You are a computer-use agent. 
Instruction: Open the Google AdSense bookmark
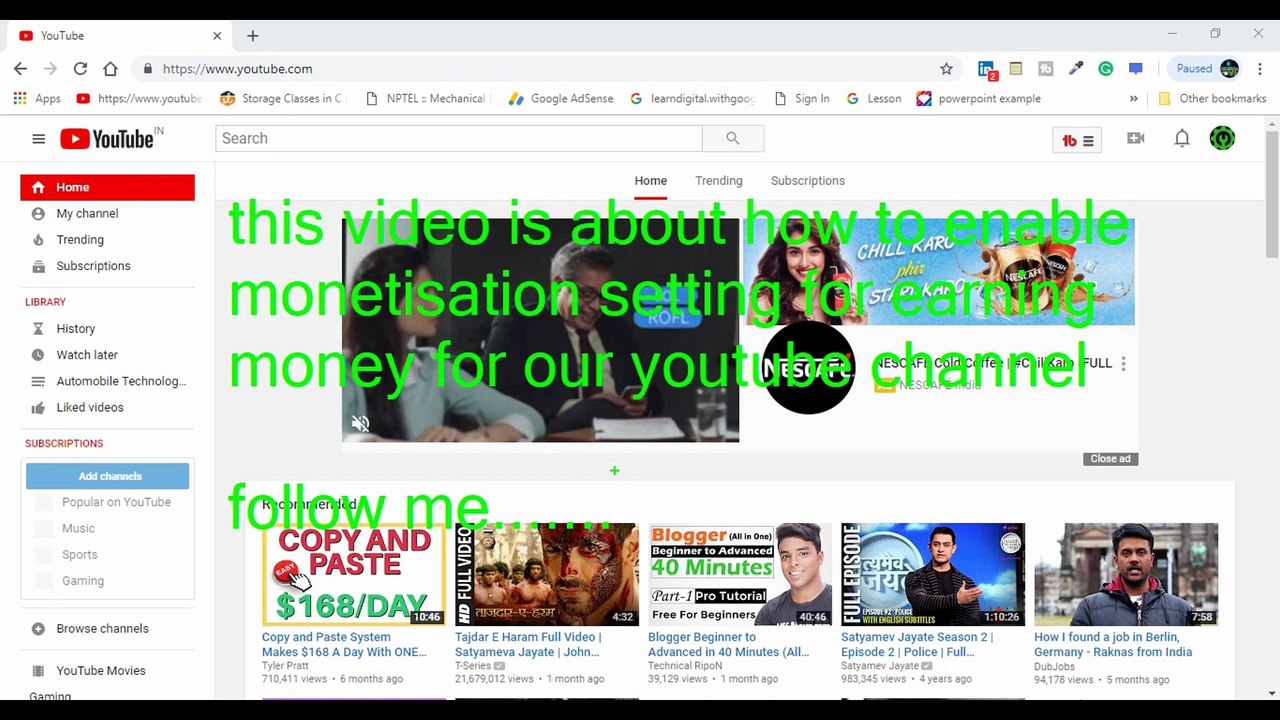[561, 99]
